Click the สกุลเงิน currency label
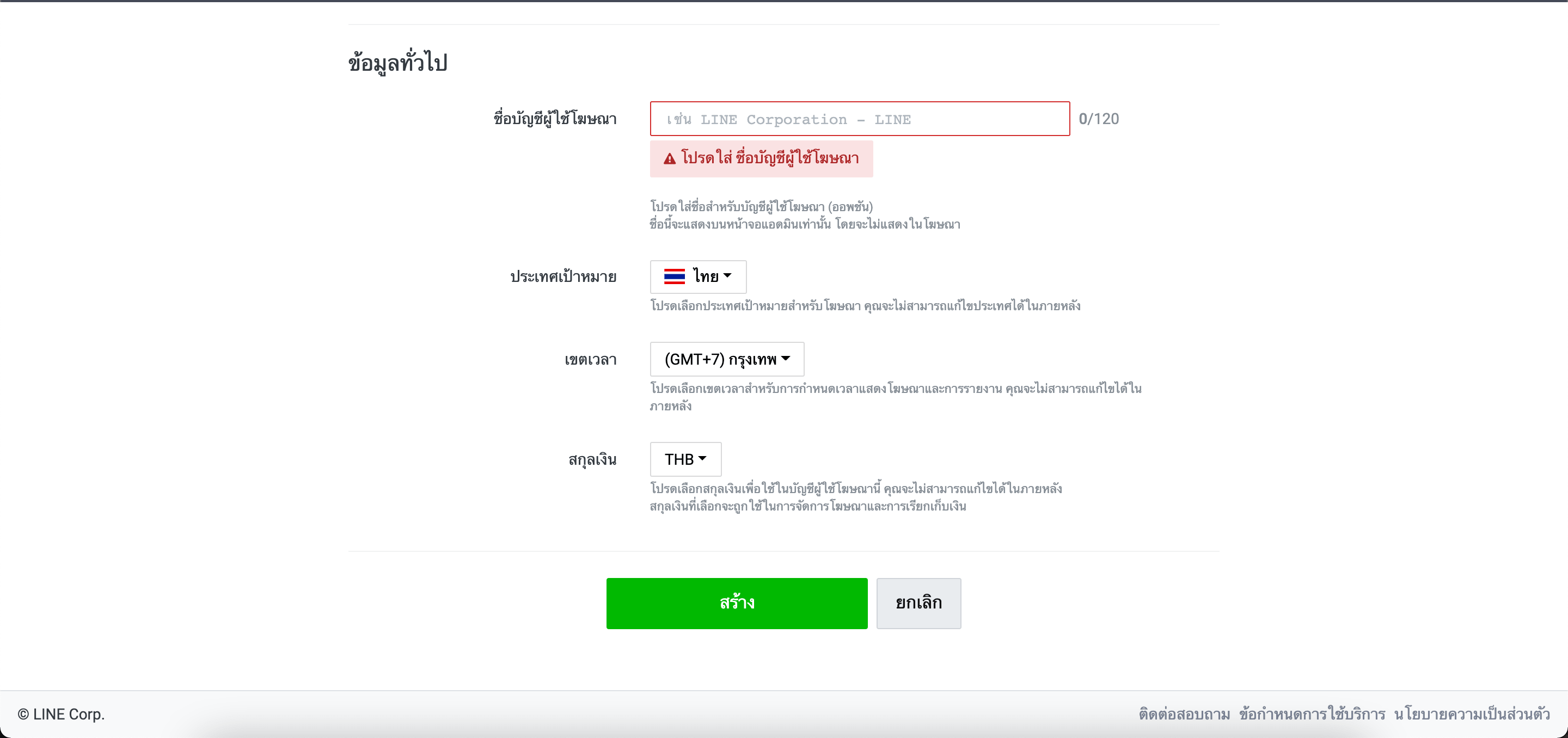Viewport: 1568px width, 738px height. [x=592, y=459]
